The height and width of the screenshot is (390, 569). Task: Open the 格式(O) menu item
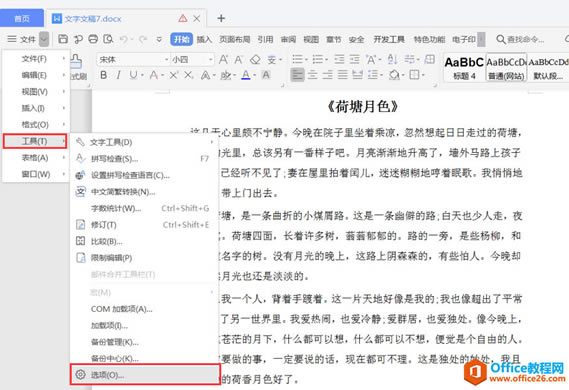coord(35,124)
